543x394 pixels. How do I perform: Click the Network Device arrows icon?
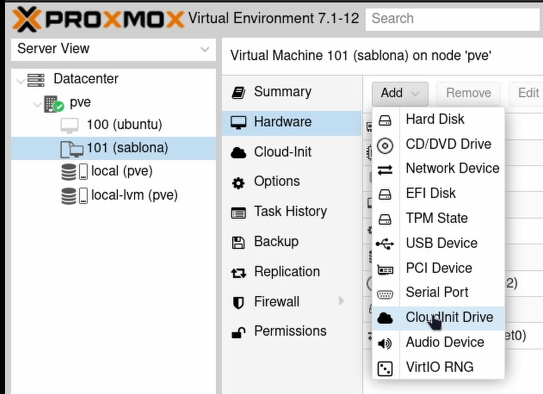click(x=385, y=170)
